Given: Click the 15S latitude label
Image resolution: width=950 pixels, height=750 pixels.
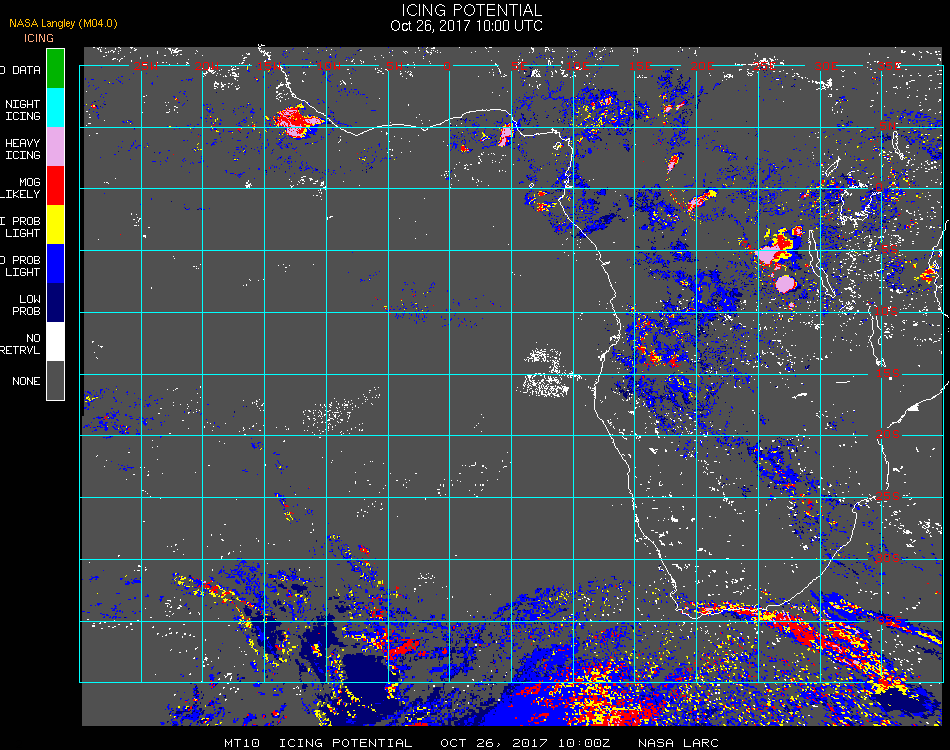Looking at the screenshot, I should click(888, 373).
